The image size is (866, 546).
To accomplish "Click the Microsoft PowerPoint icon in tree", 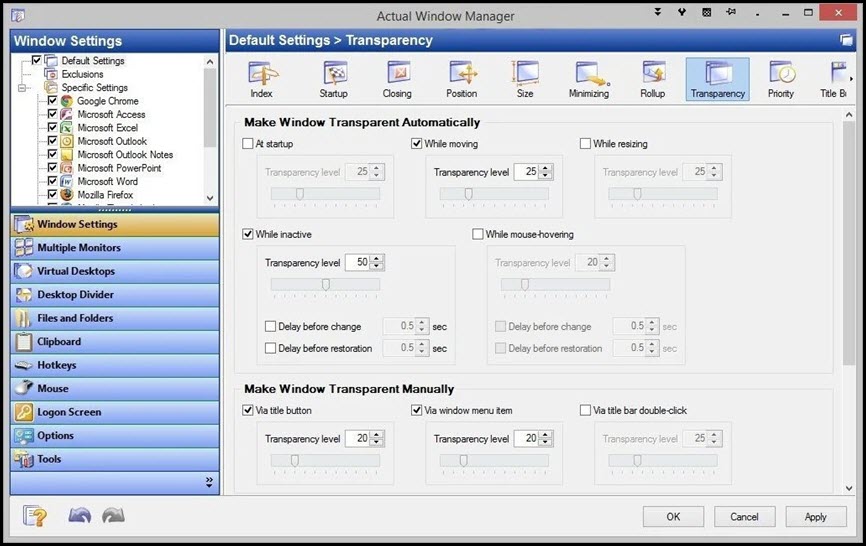I will pos(67,168).
